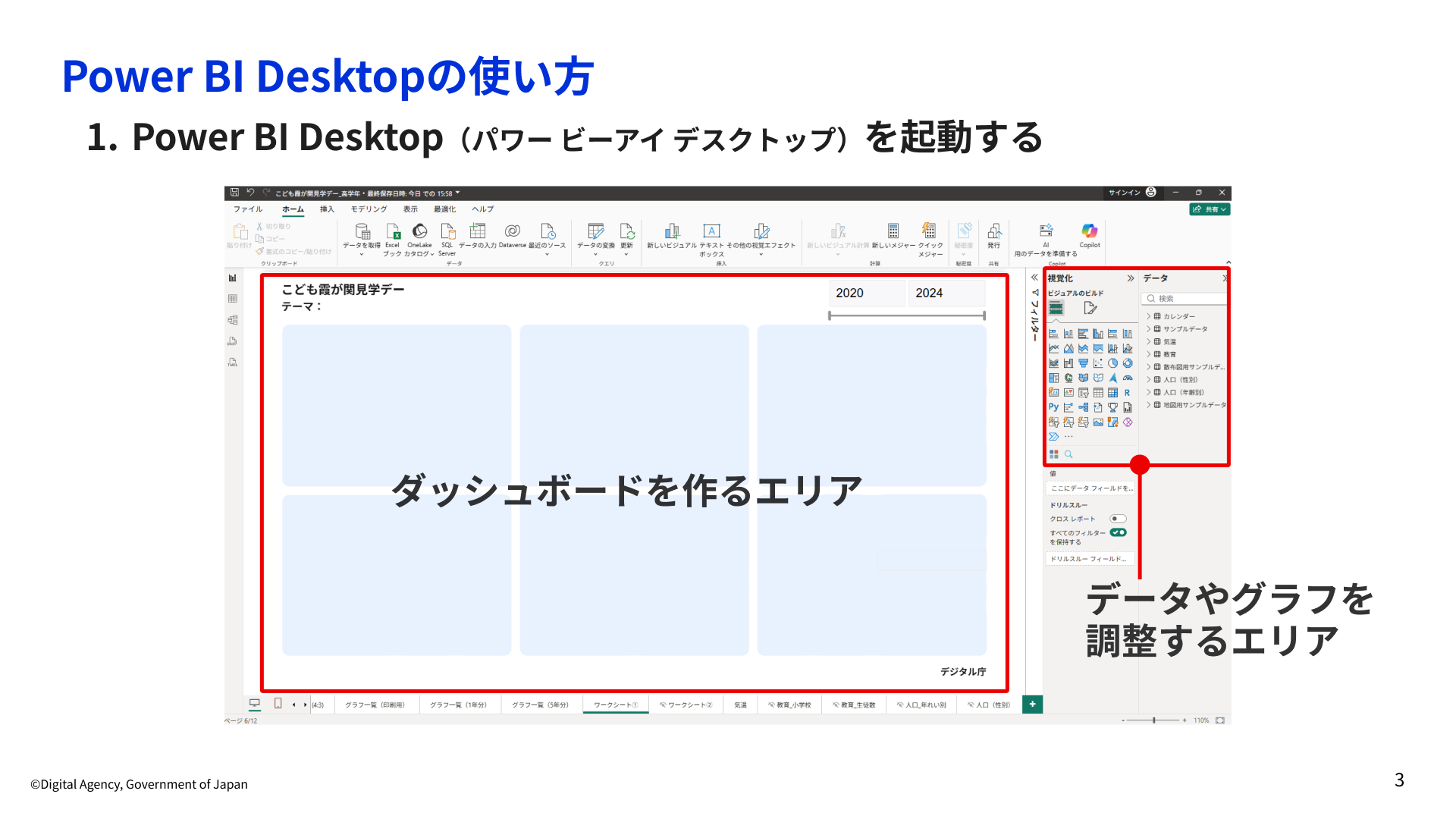The height and width of the screenshot is (819, 1456).
Task: Click the save icon in the title bar
Action: pyautogui.click(x=234, y=193)
